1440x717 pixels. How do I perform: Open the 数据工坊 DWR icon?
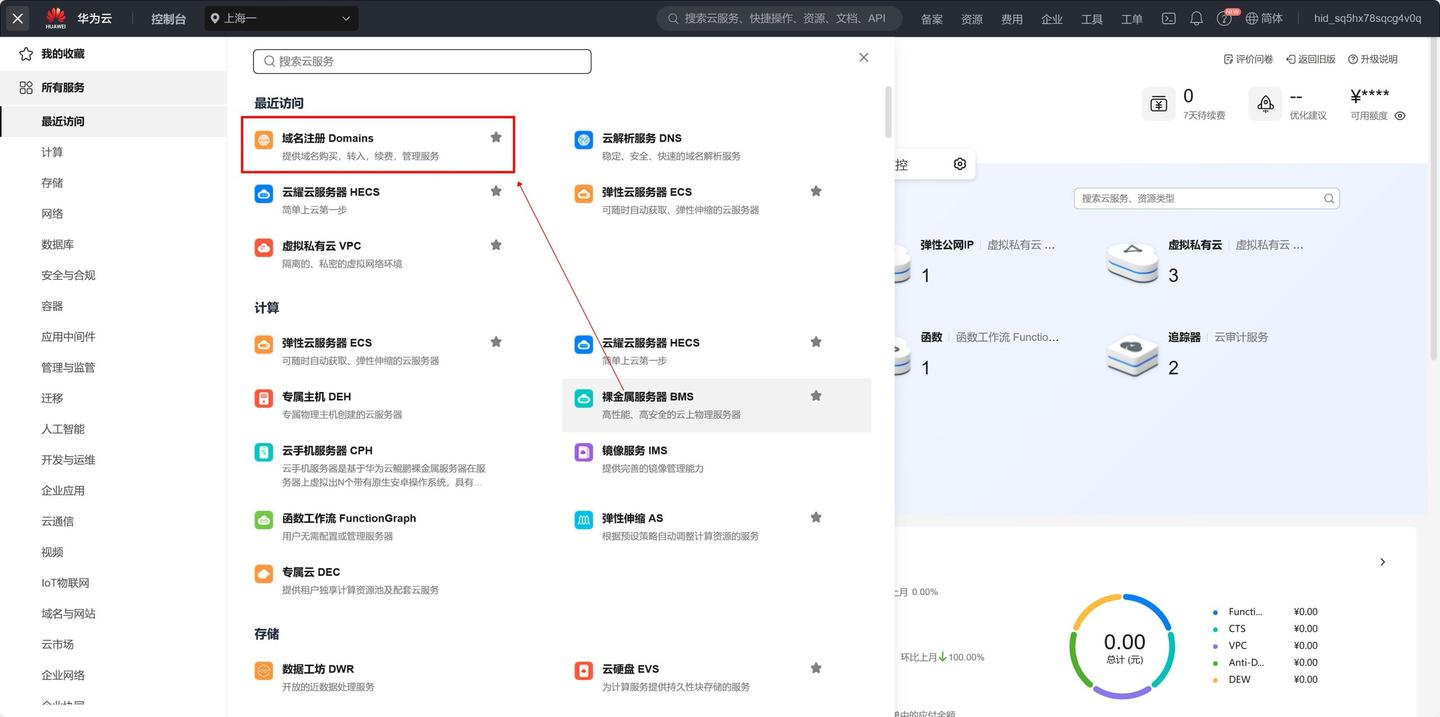pos(264,670)
